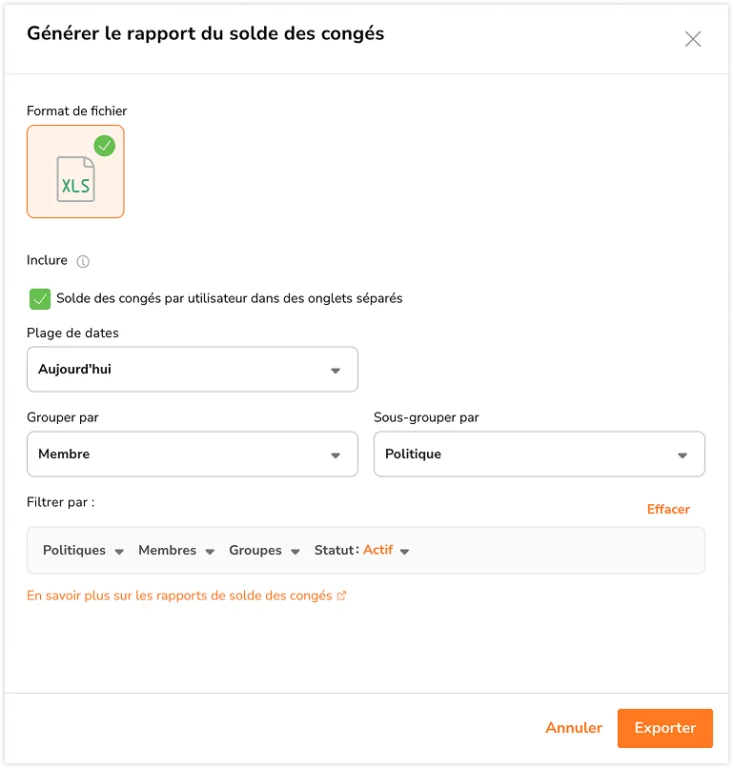Toggle Solde des congés par utilisateur checkbox
This screenshot has width=733, height=768.
[x=40, y=299]
